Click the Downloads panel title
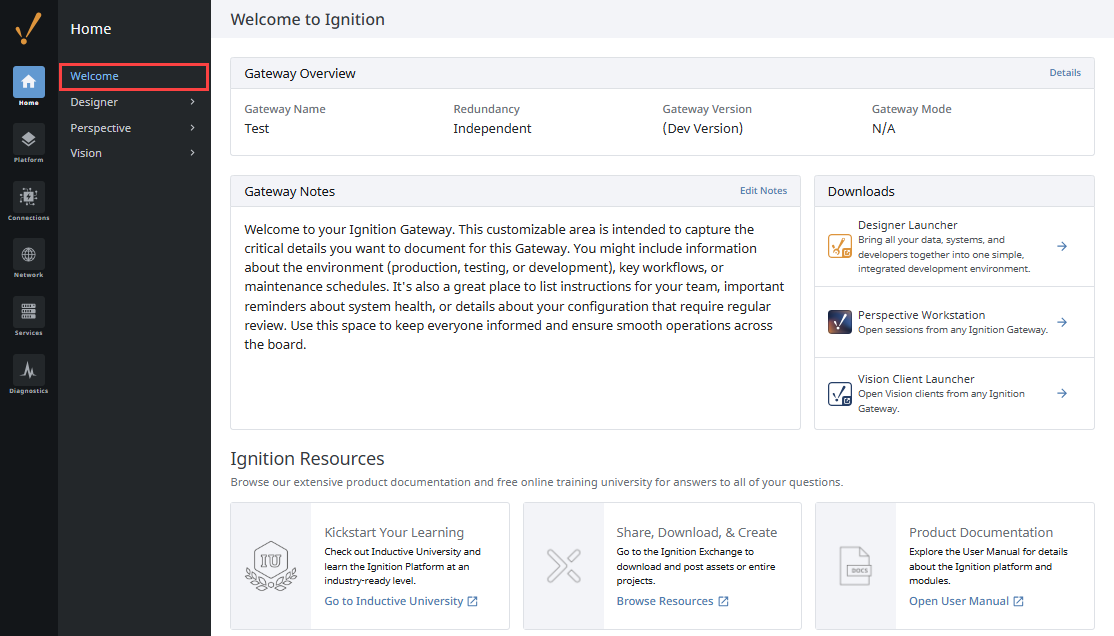The image size is (1114, 636). point(861,191)
